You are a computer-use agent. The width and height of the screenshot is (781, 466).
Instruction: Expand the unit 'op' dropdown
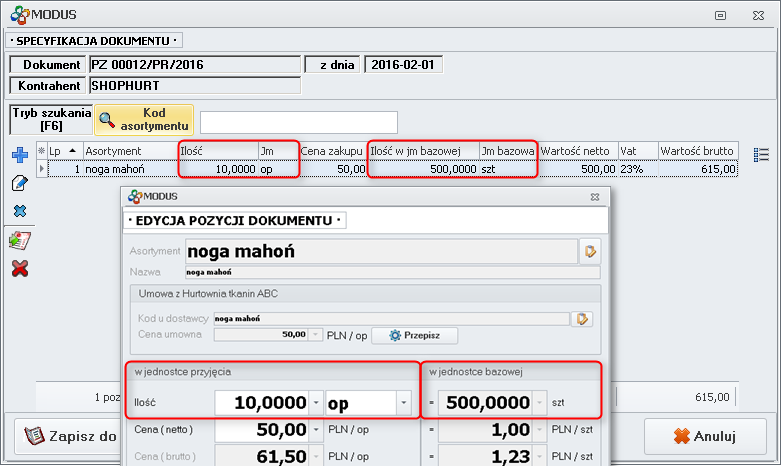coord(403,403)
